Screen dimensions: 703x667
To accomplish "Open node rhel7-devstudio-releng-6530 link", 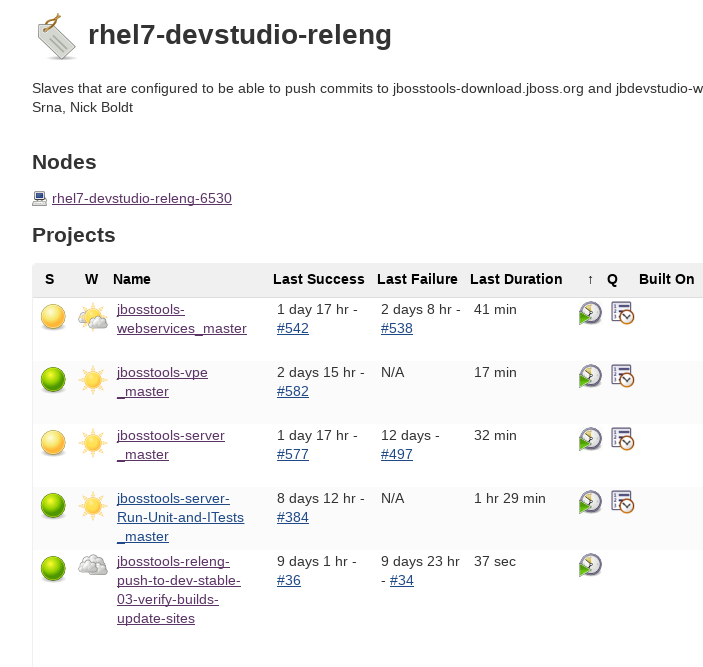I will tap(142, 198).
